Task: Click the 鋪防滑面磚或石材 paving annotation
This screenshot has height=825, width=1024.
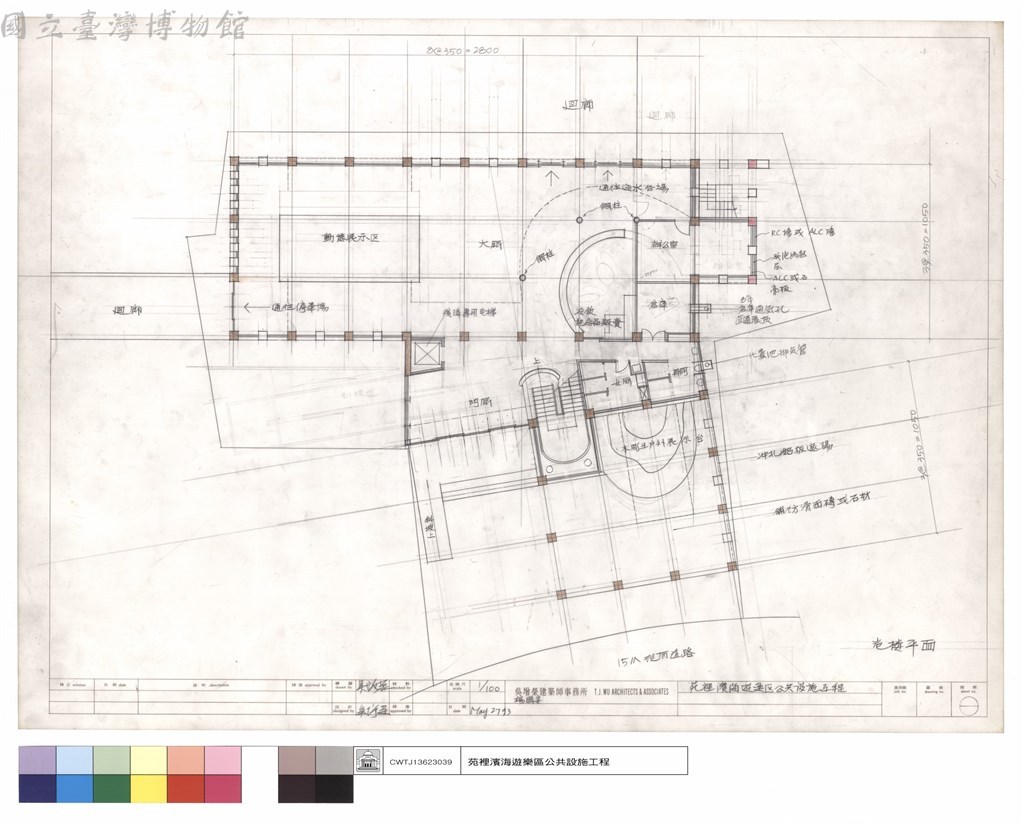Action: pos(822,505)
